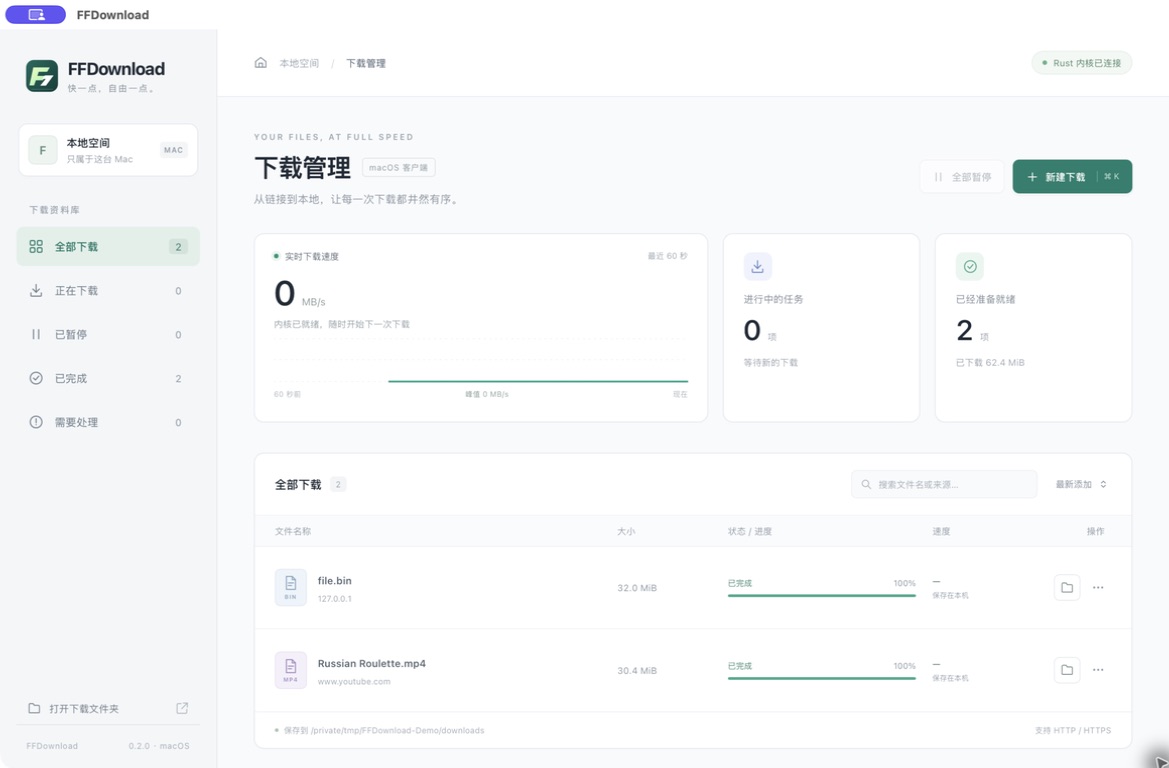
Task: Click the 全部暂停 button
Action: (x=962, y=177)
